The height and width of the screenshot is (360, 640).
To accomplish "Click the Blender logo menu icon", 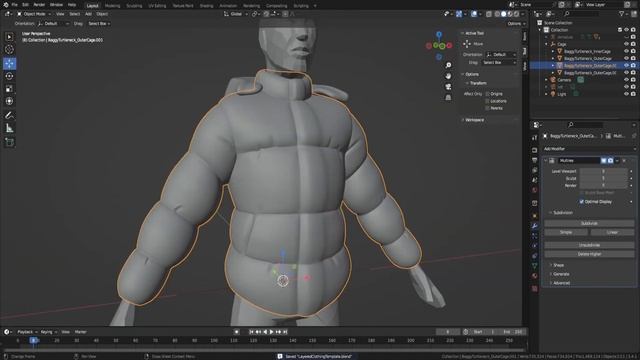I will (5, 5).
